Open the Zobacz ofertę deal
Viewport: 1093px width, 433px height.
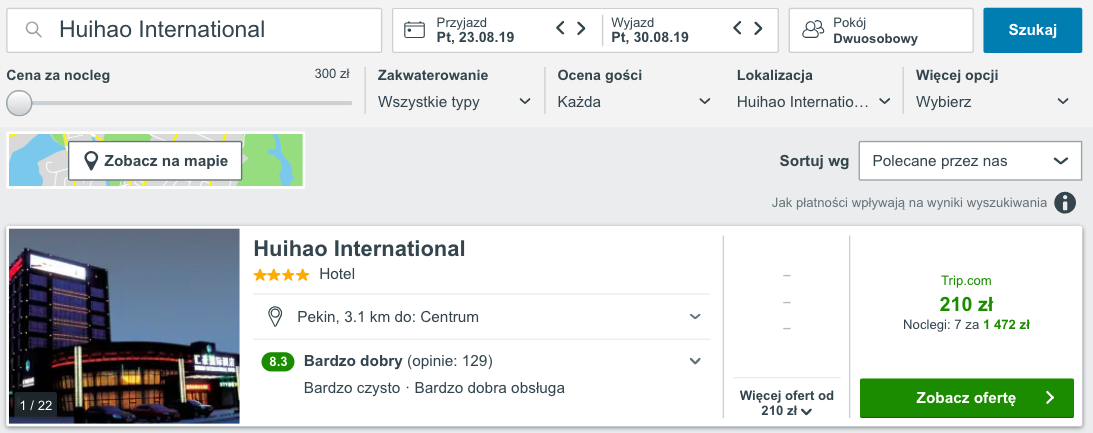[x=967, y=398]
